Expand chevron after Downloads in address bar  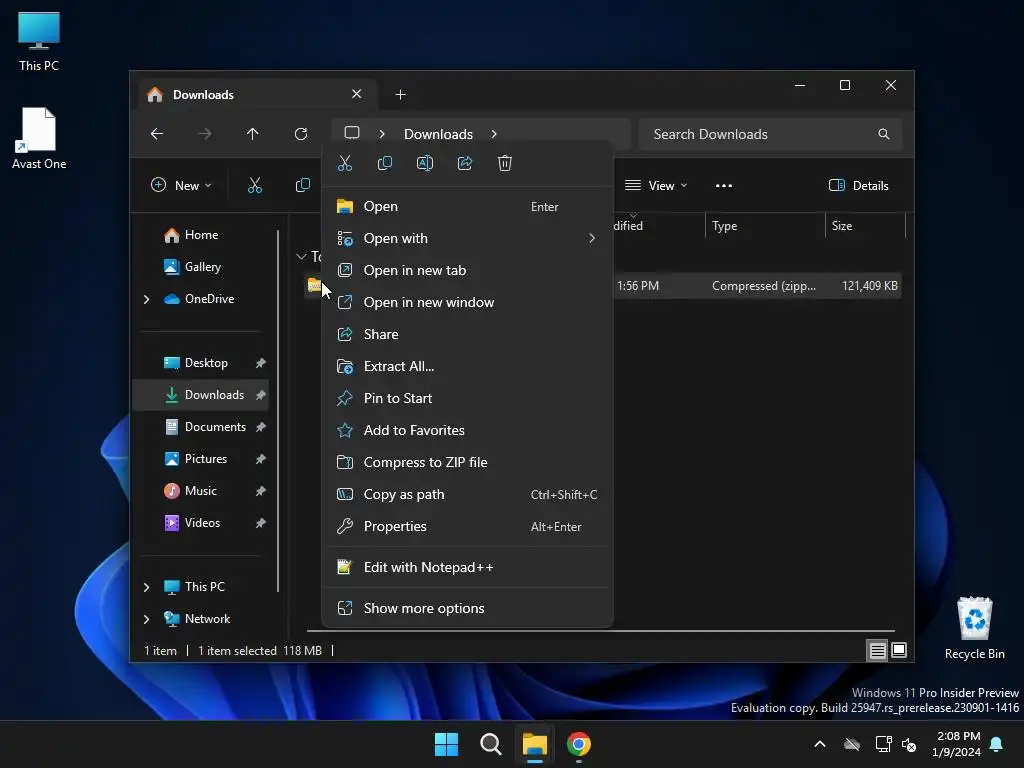pos(494,134)
